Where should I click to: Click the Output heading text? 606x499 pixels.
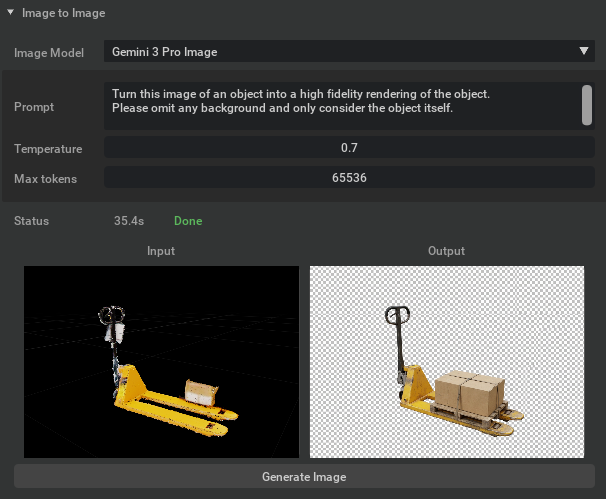pyautogui.click(x=446, y=251)
